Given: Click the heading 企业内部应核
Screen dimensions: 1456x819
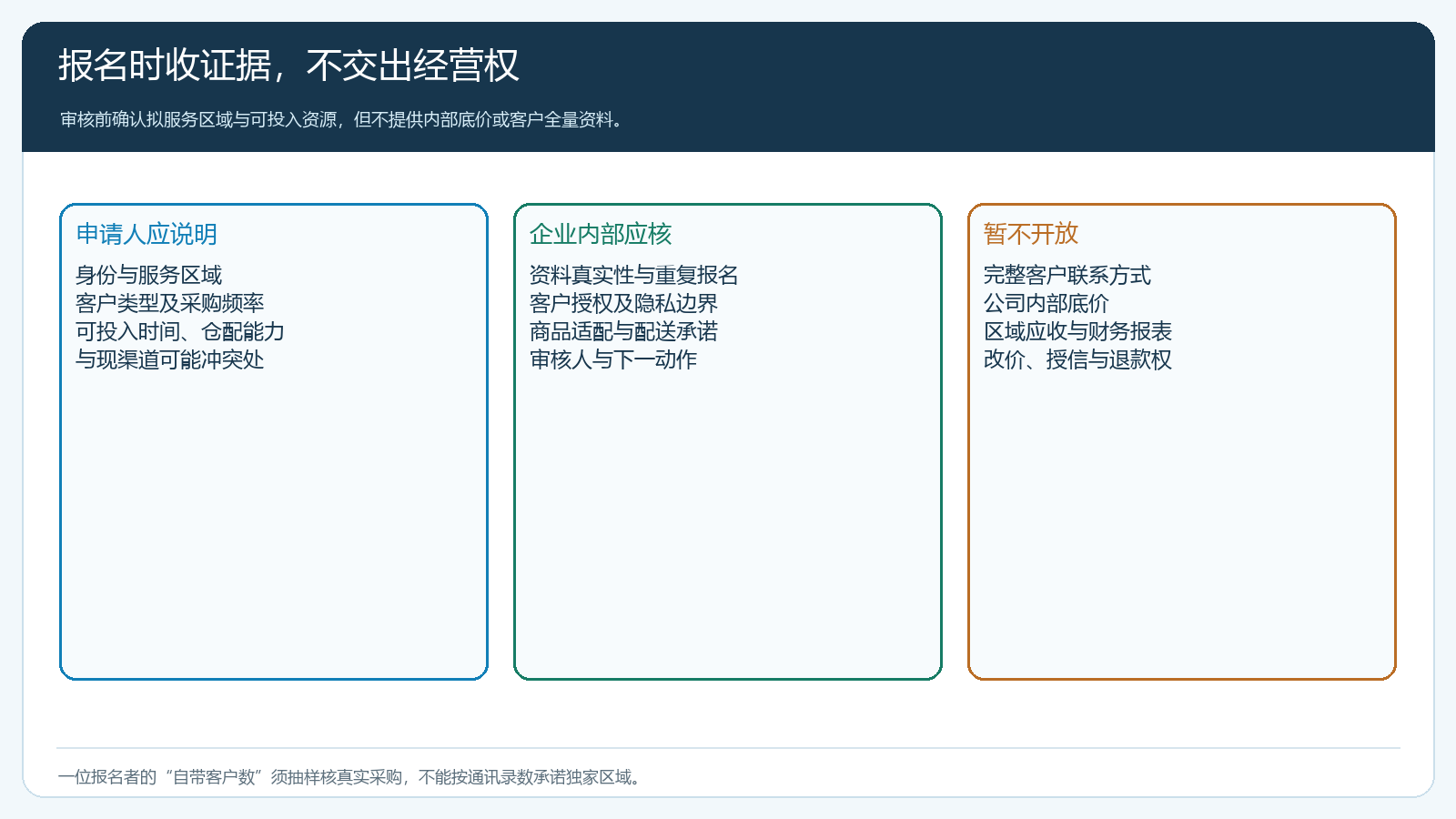Looking at the screenshot, I should pos(601,234).
